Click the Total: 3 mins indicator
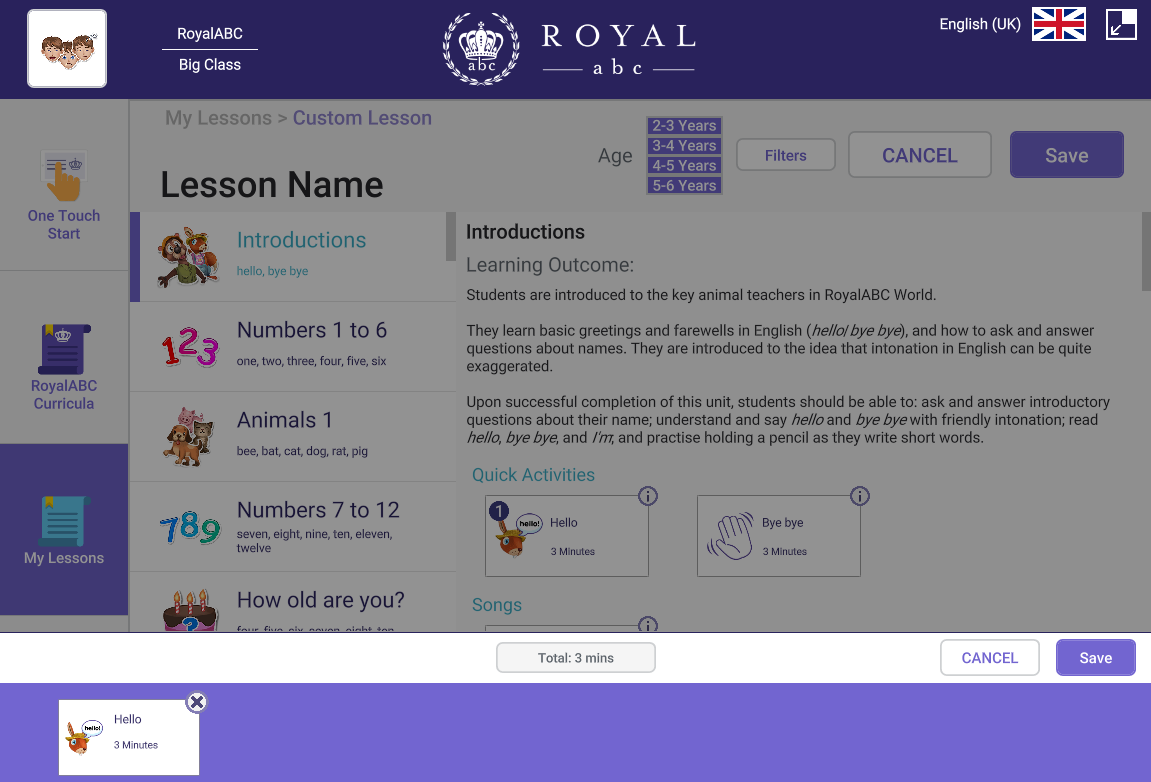The width and height of the screenshot is (1151, 782). click(576, 658)
